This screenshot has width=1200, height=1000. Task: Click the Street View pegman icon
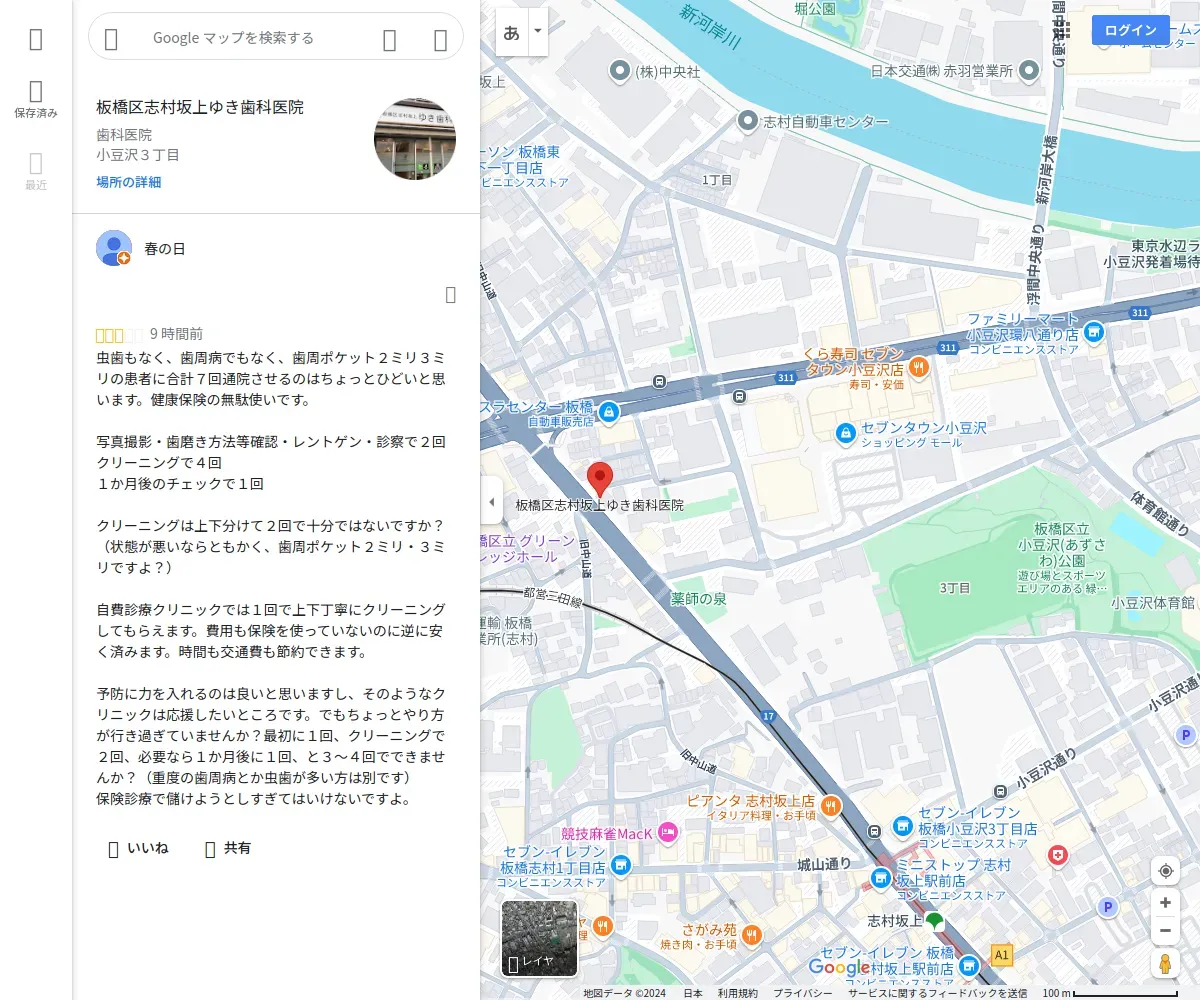coord(1165,964)
